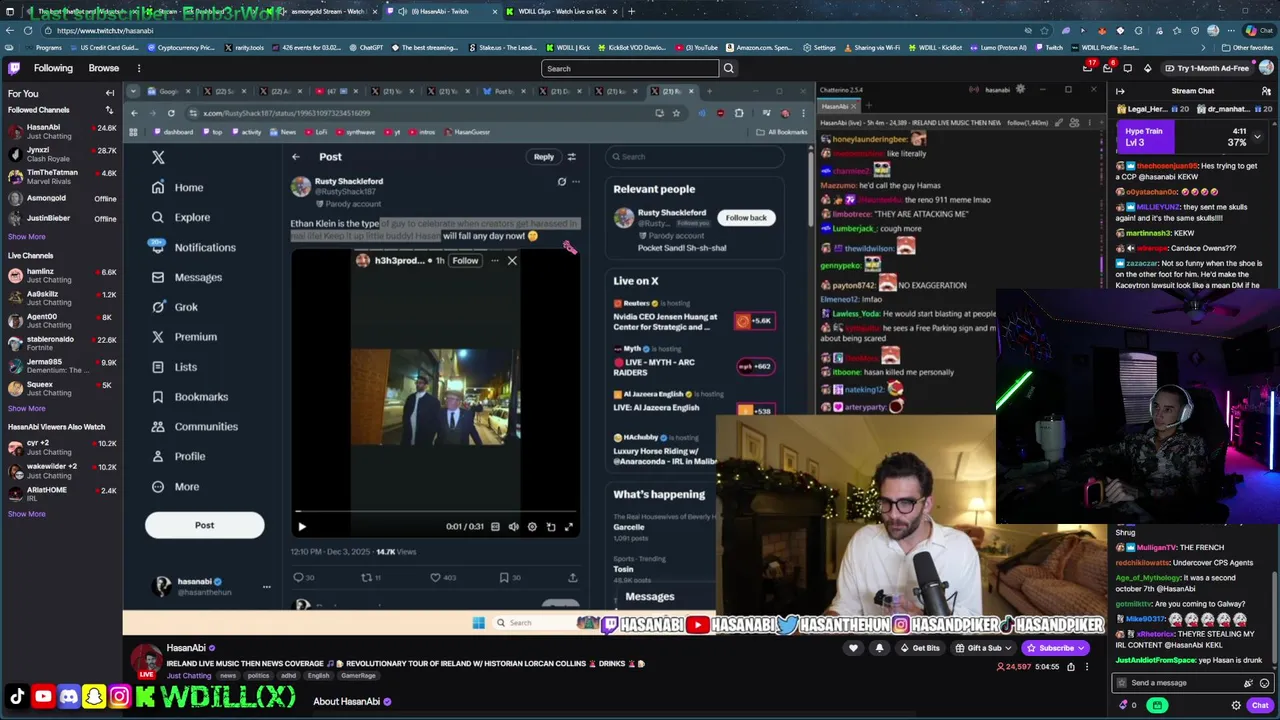Click the Just Chatting category link

point(188,675)
